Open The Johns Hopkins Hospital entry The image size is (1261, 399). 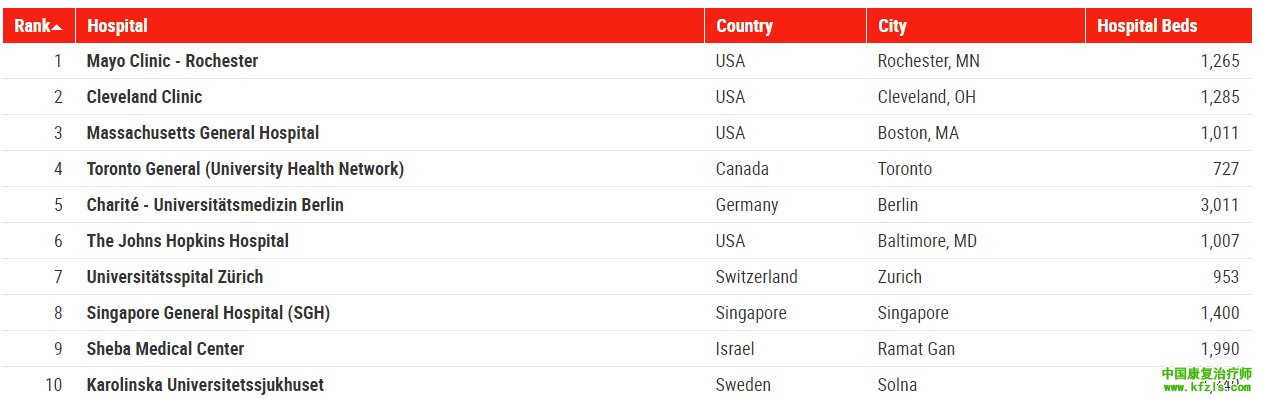coord(188,241)
